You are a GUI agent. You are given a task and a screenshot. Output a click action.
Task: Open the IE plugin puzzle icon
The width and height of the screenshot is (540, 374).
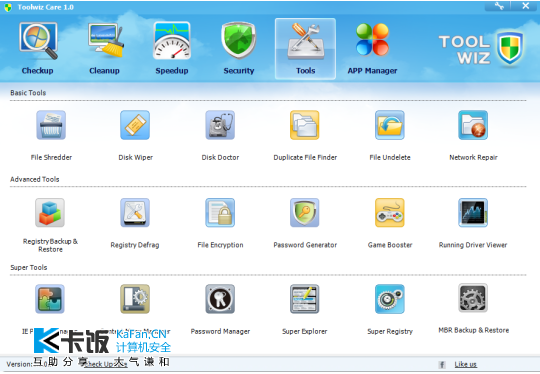coord(50,299)
